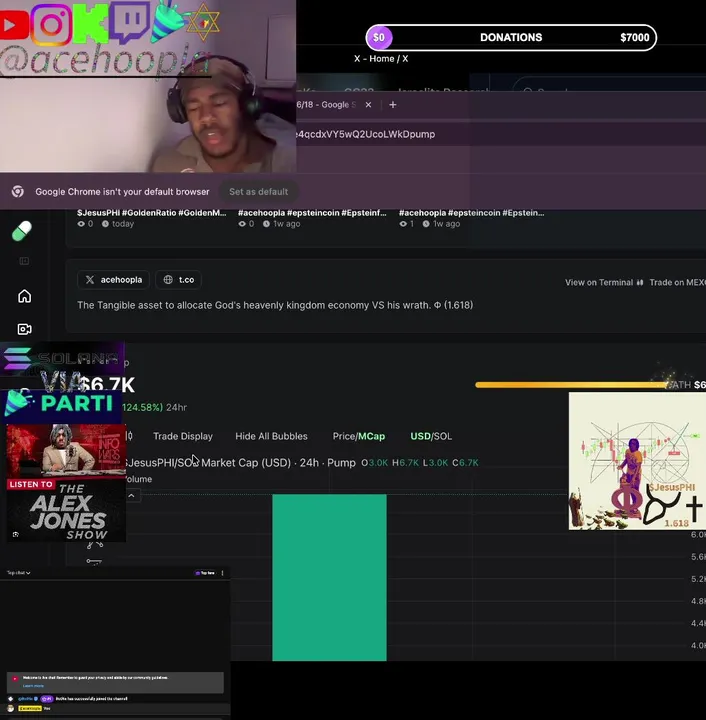Click the X logo on the acehoopla chip
Viewport: 706px width, 720px height.
[90, 280]
